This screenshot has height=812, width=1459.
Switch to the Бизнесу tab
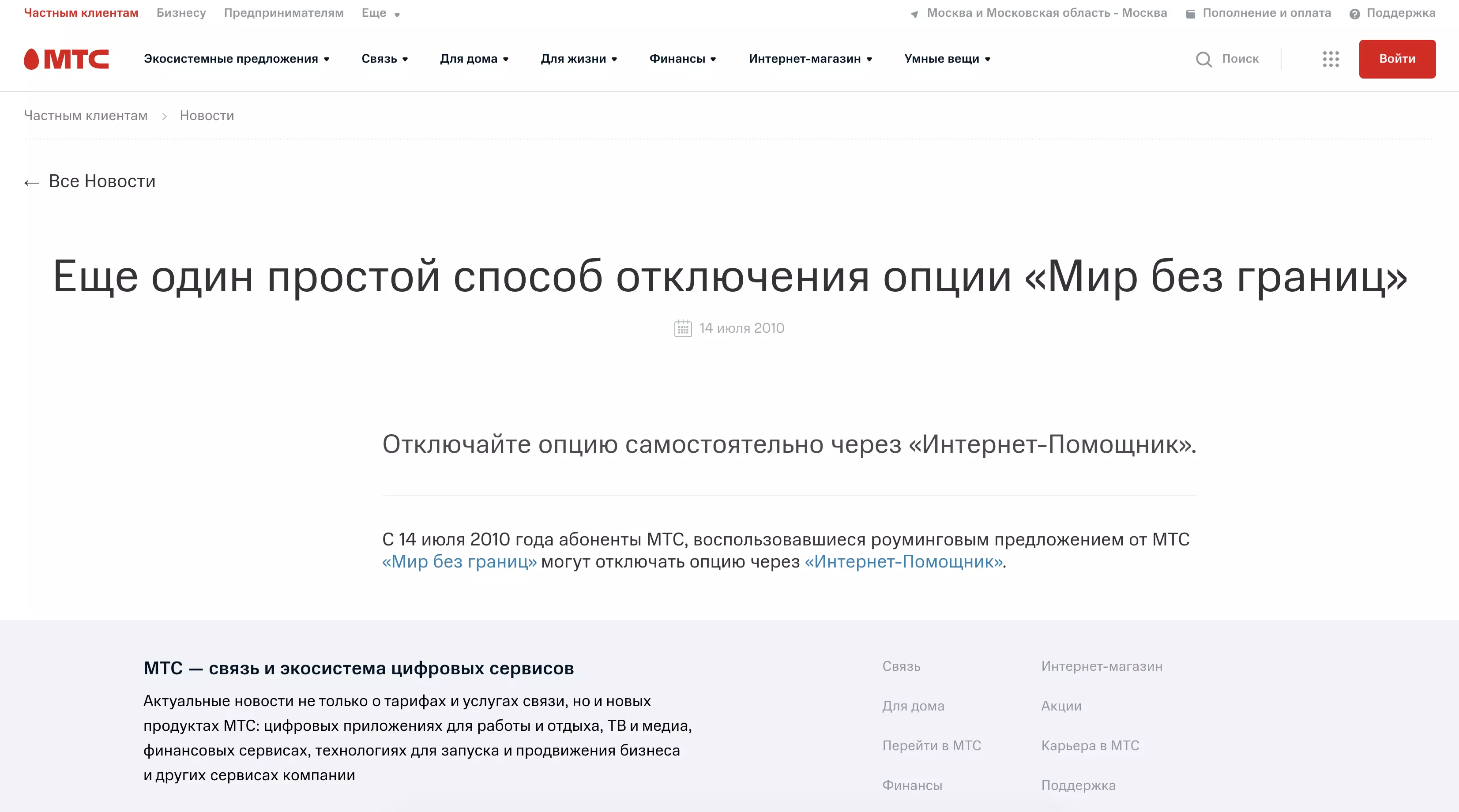click(x=181, y=13)
